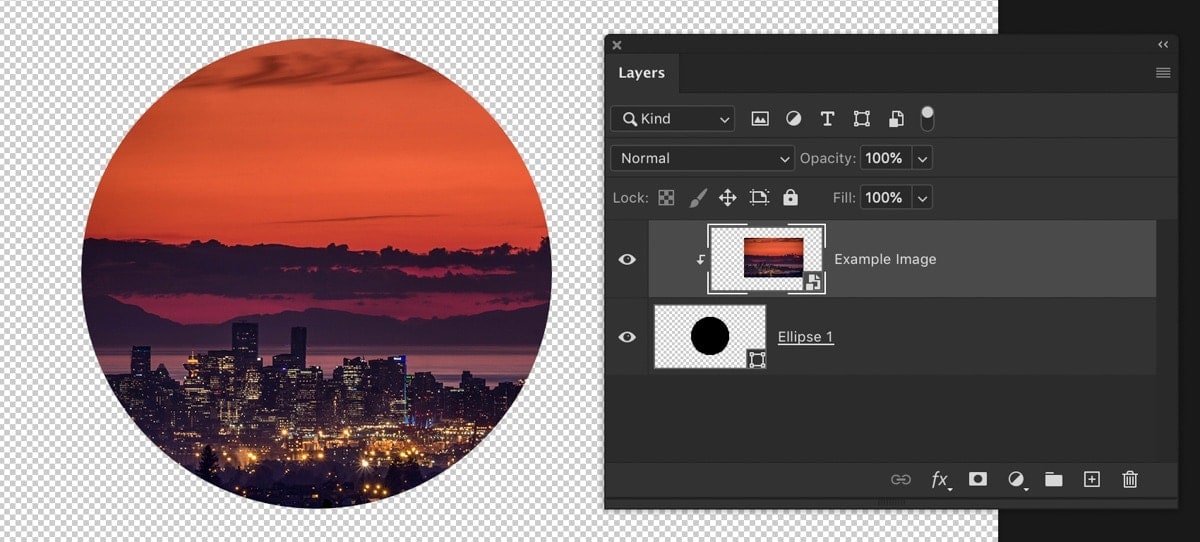Hide the Ellipse 1 layer
The image size is (1200, 542).
click(x=627, y=337)
